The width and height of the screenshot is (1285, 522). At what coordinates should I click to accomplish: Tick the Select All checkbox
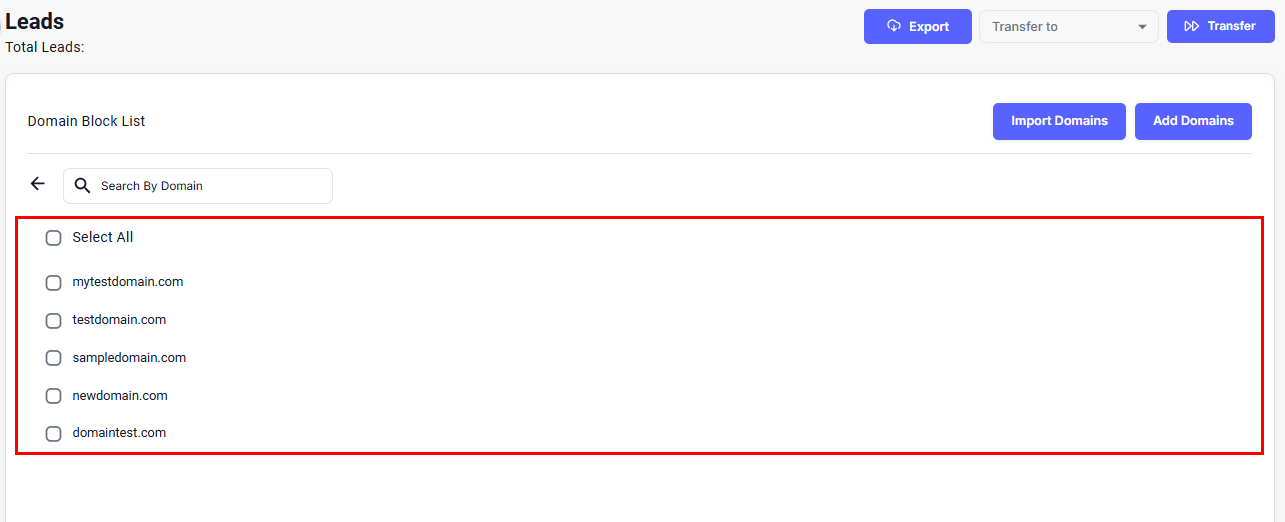pyautogui.click(x=54, y=238)
